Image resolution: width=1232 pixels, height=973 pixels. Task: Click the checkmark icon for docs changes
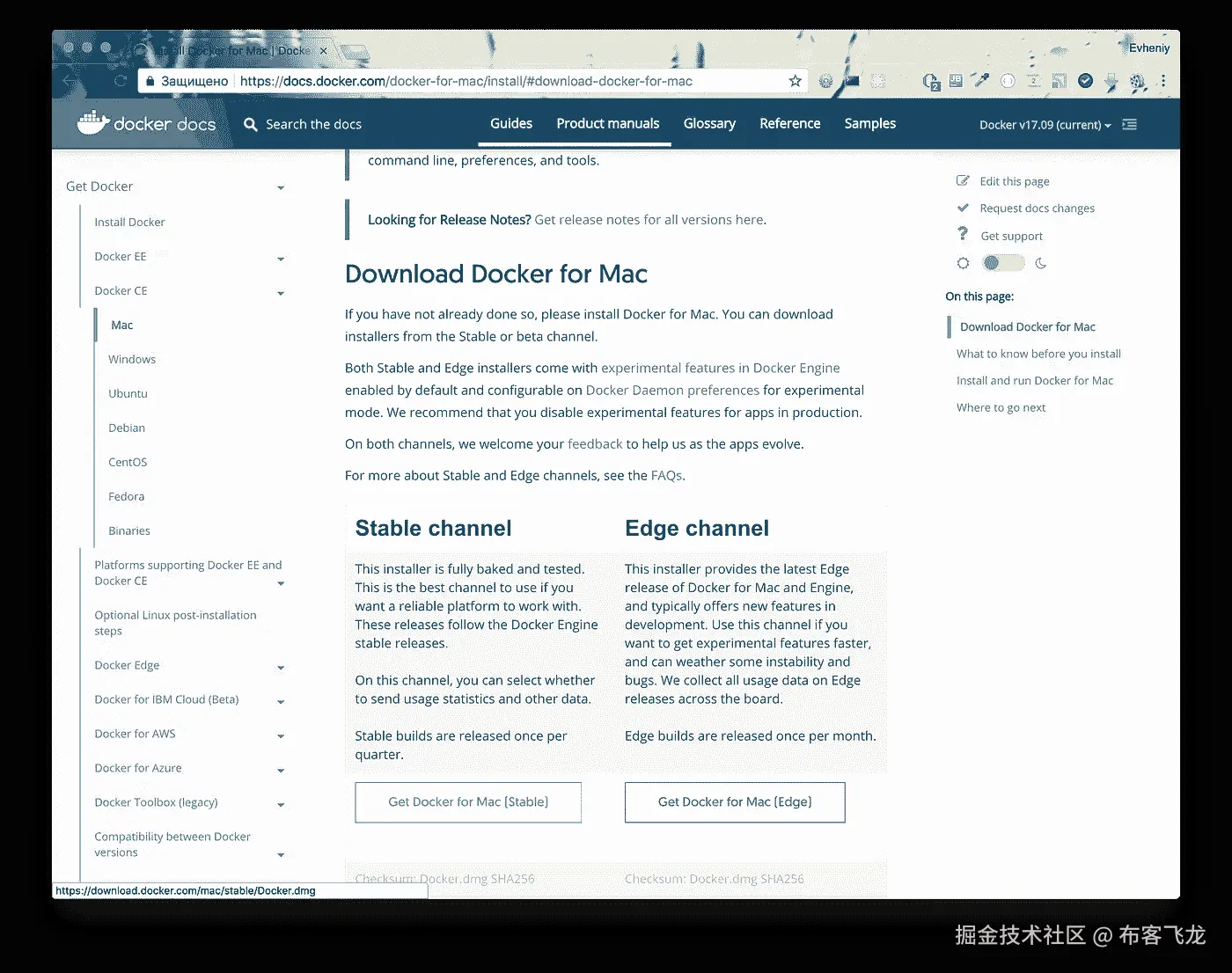coord(963,208)
